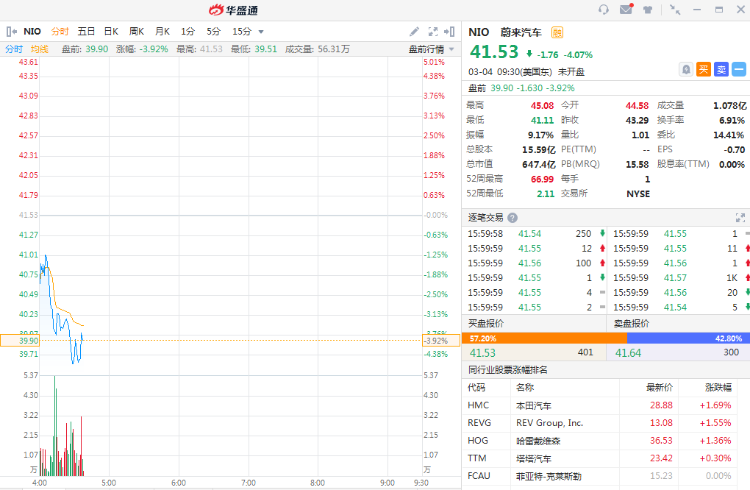Set price alert bell for NIO
Screen dimensions: 750x490
pyautogui.click(x=686, y=69)
